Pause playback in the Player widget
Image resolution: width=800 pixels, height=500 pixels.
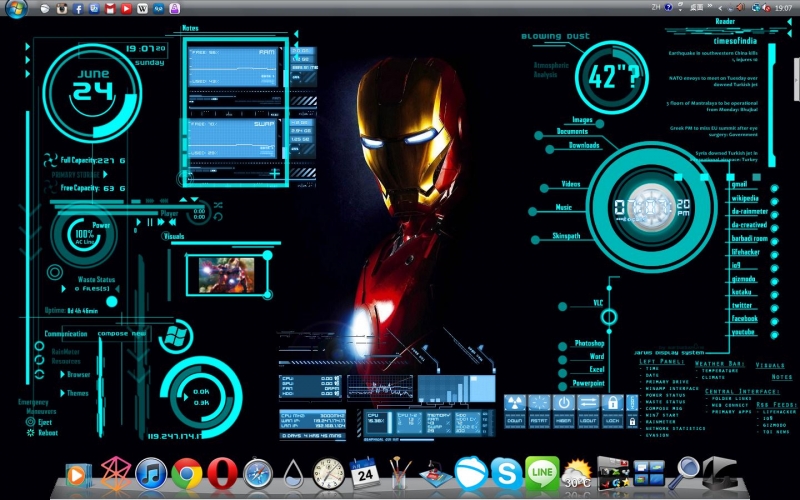point(151,222)
